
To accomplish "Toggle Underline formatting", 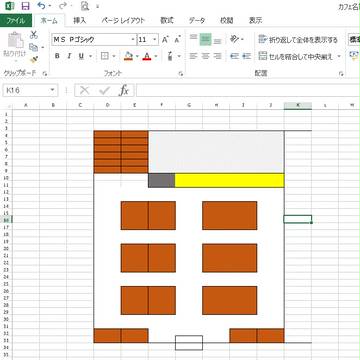I will (x=81, y=56).
